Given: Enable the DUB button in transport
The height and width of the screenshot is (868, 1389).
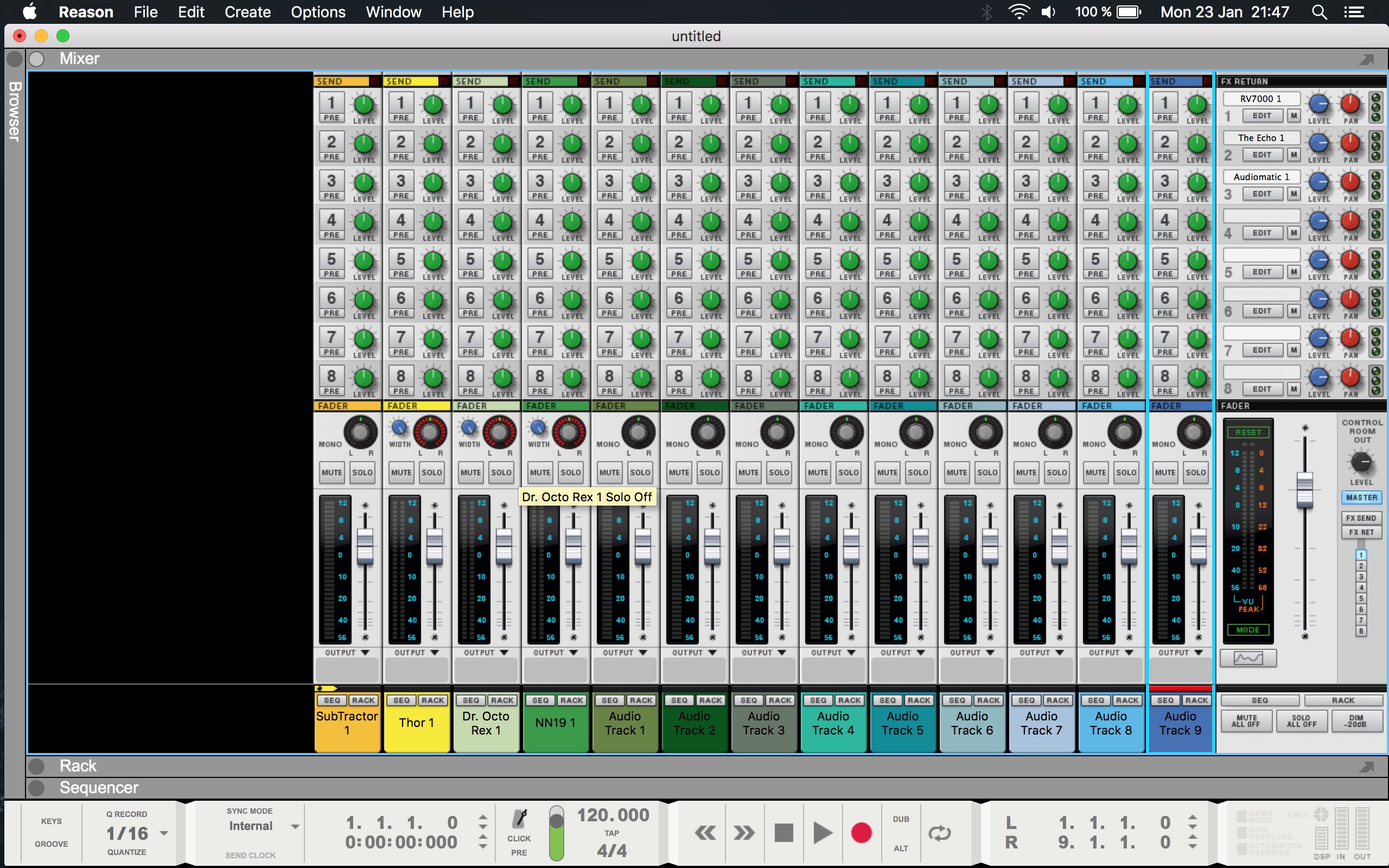Looking at the screenshot, I should pyautogui.click(x=901, y=819).
